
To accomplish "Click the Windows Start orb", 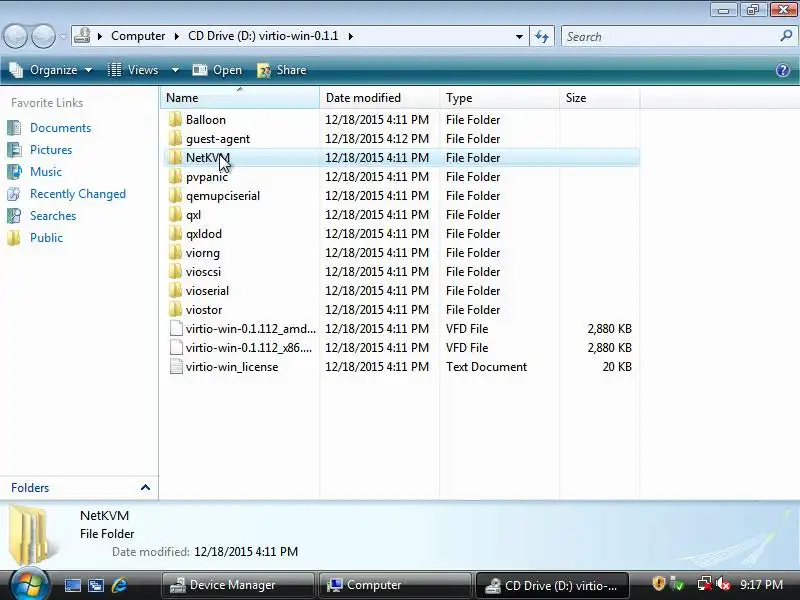I will pyautogui.click(x=29, y=584).
